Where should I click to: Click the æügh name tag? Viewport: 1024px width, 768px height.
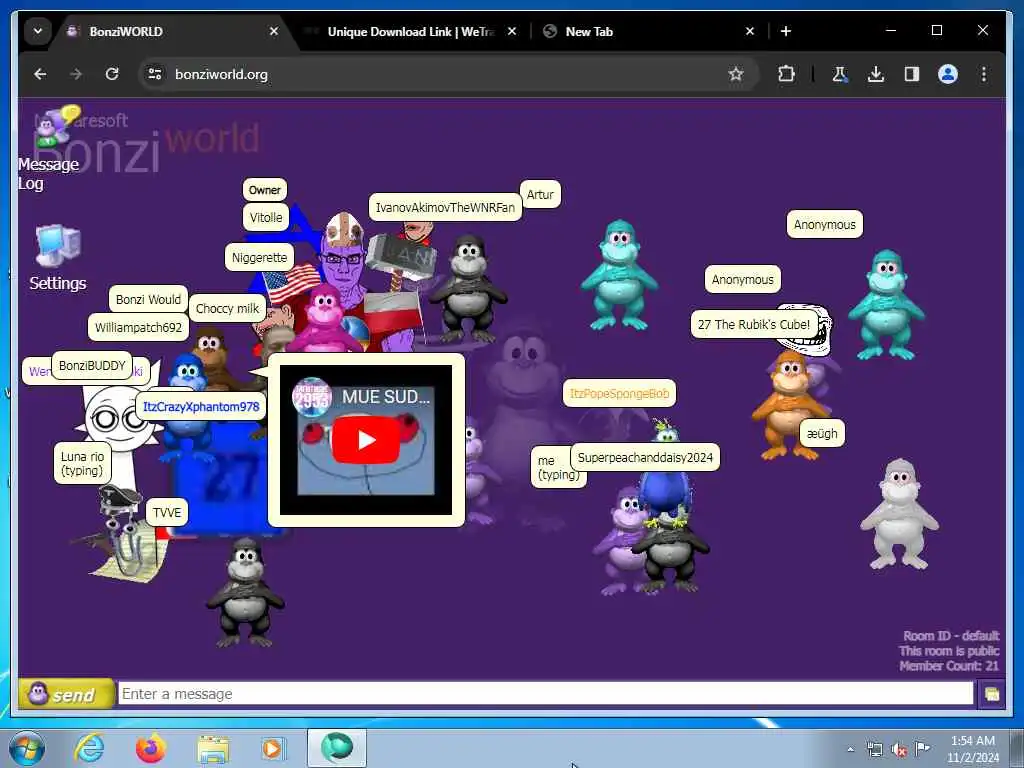coord(822,434)
